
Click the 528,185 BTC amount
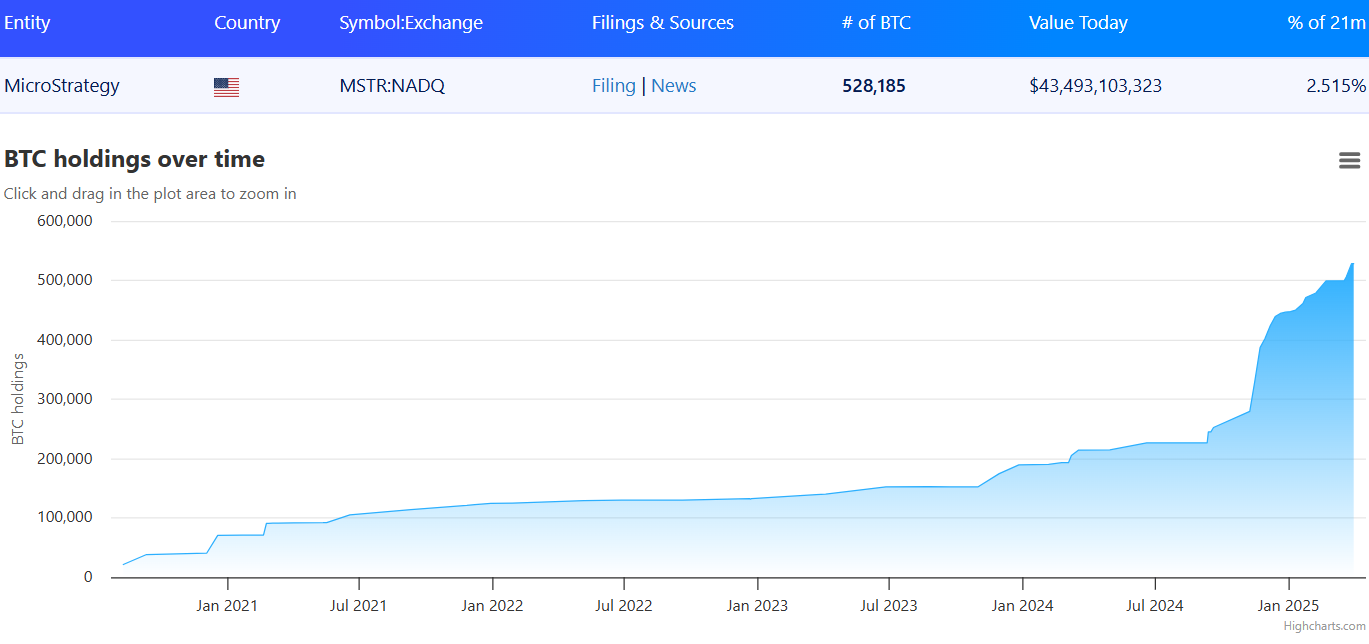[874, 86]
